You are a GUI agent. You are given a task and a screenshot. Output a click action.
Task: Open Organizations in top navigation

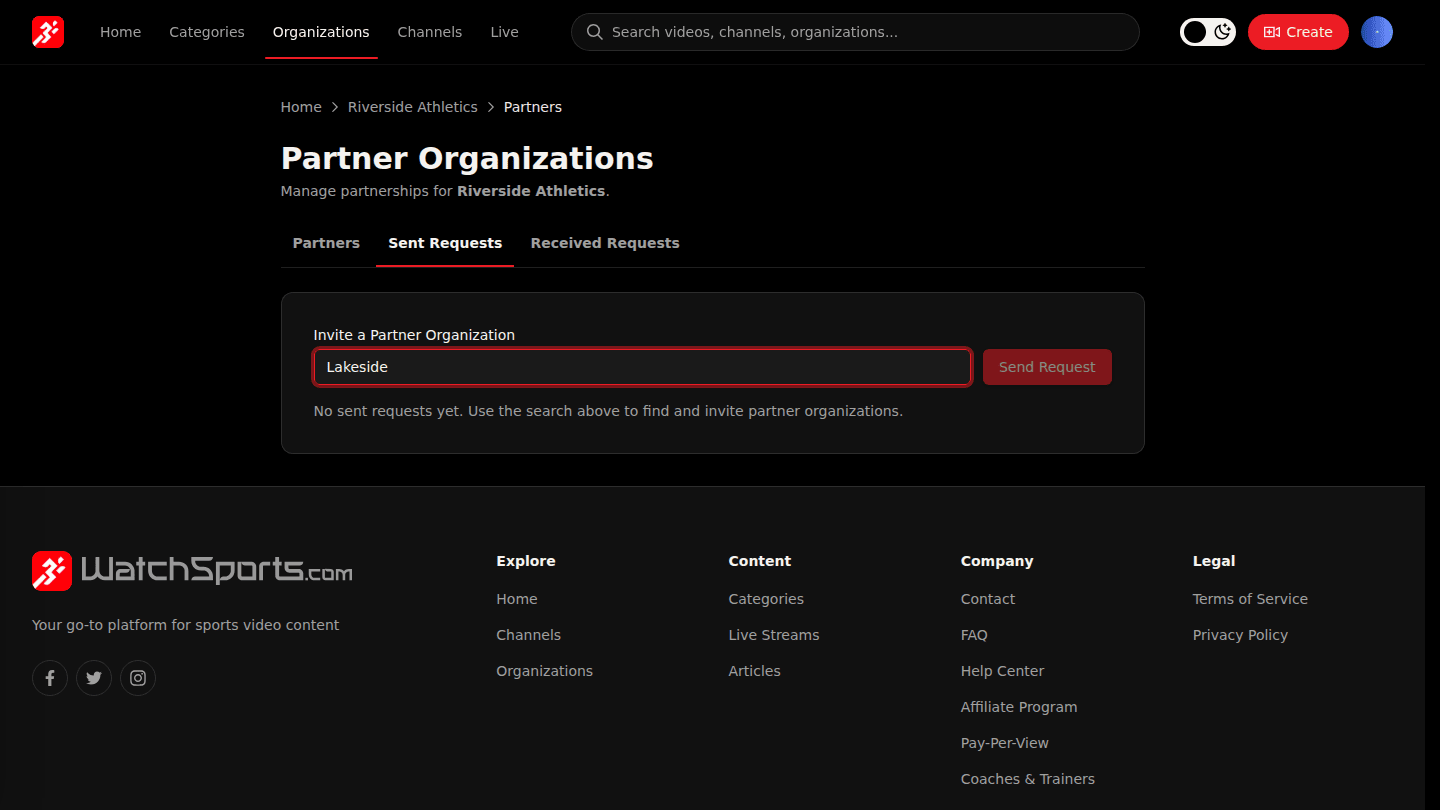[321, 32]
